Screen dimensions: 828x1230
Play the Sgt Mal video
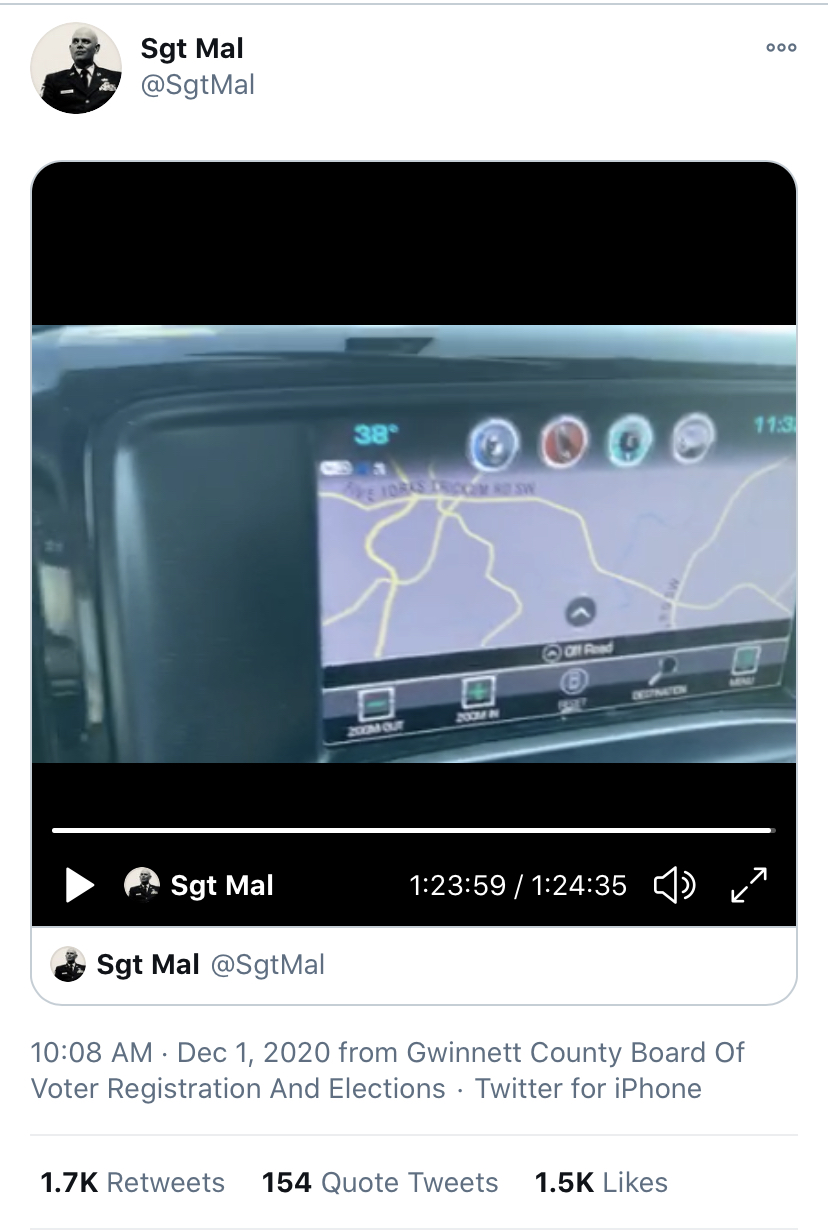coord(79,884)
